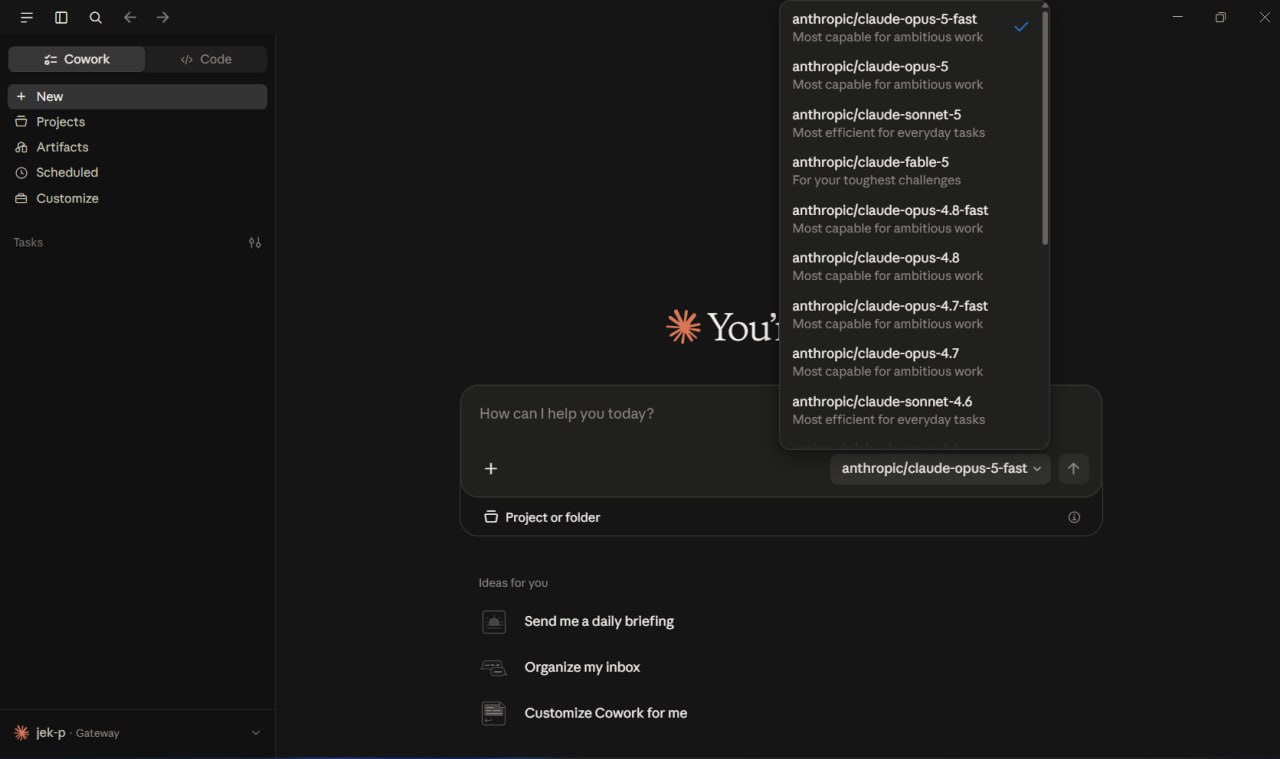Minimize the application window
Image resolution: width=1280 pixels, height=759 pixels.
1178,17
